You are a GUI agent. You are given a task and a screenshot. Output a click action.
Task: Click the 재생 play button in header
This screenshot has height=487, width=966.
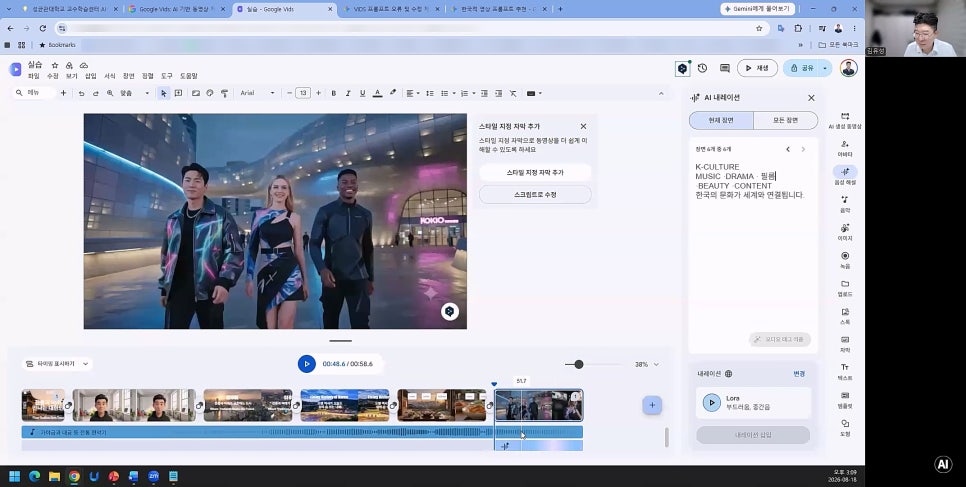click(x=757, y=68)
